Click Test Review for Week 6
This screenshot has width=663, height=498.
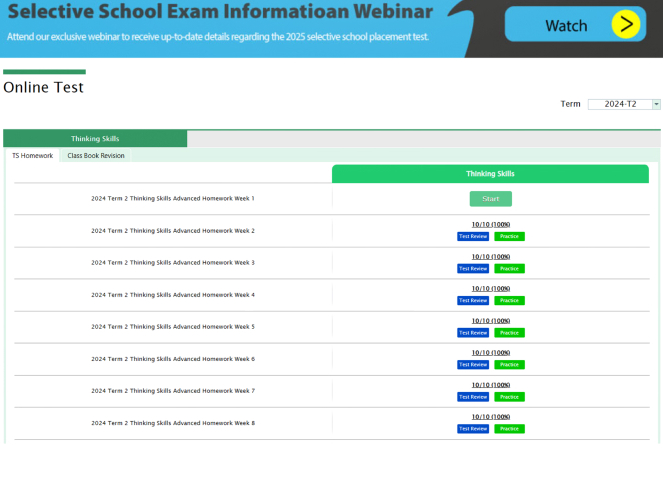click(x=473, y=364)
